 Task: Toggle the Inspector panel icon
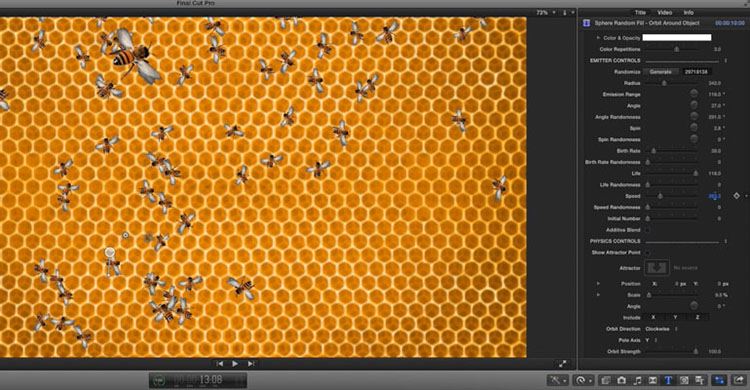[x=719, y=380]
